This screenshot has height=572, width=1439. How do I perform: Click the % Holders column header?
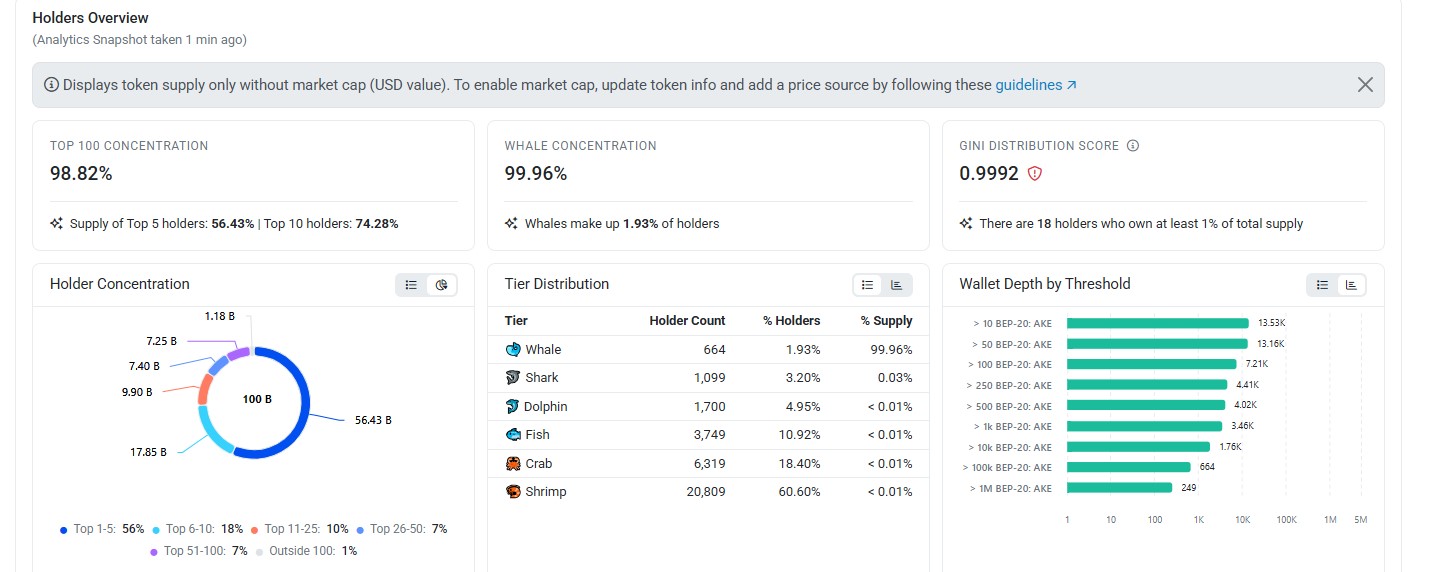pyautogui.click(x=792, y=321)
